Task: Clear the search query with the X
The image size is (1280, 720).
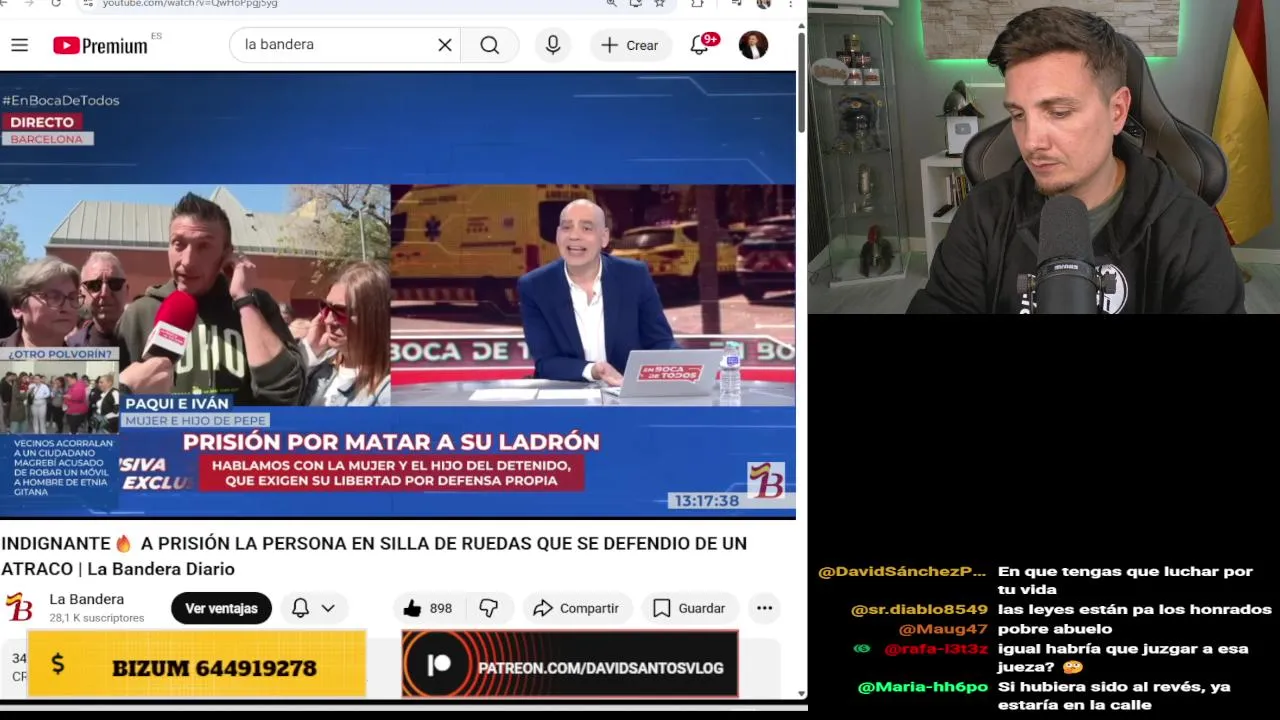Action: coord(445,45)
